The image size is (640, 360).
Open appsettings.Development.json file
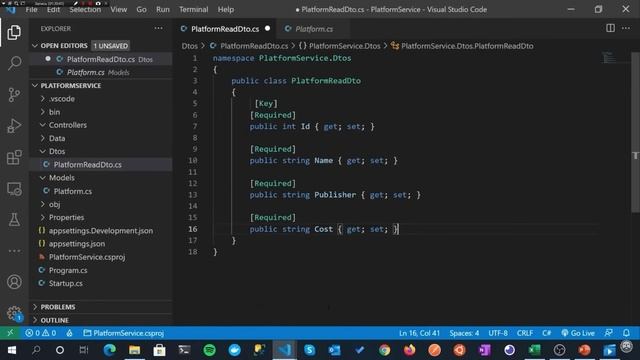tap(100, 231)
